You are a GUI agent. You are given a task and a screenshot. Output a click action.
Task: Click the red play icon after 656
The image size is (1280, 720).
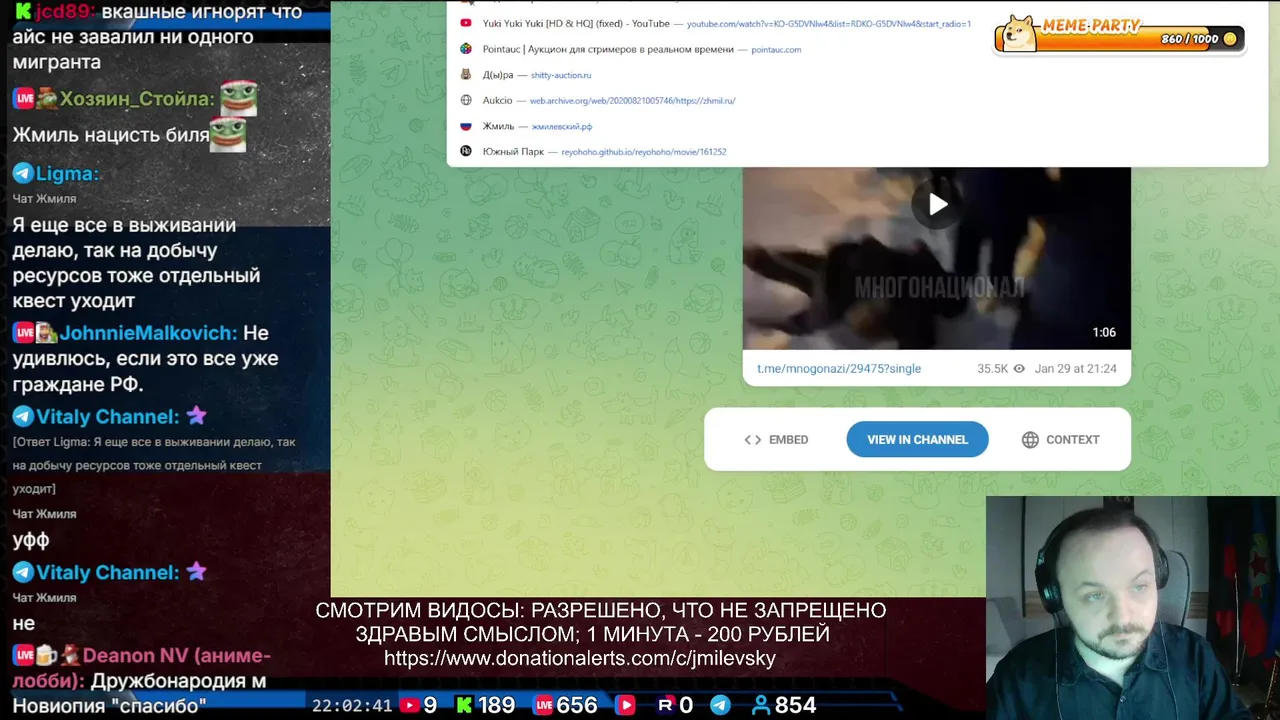[x=626, y=705]
